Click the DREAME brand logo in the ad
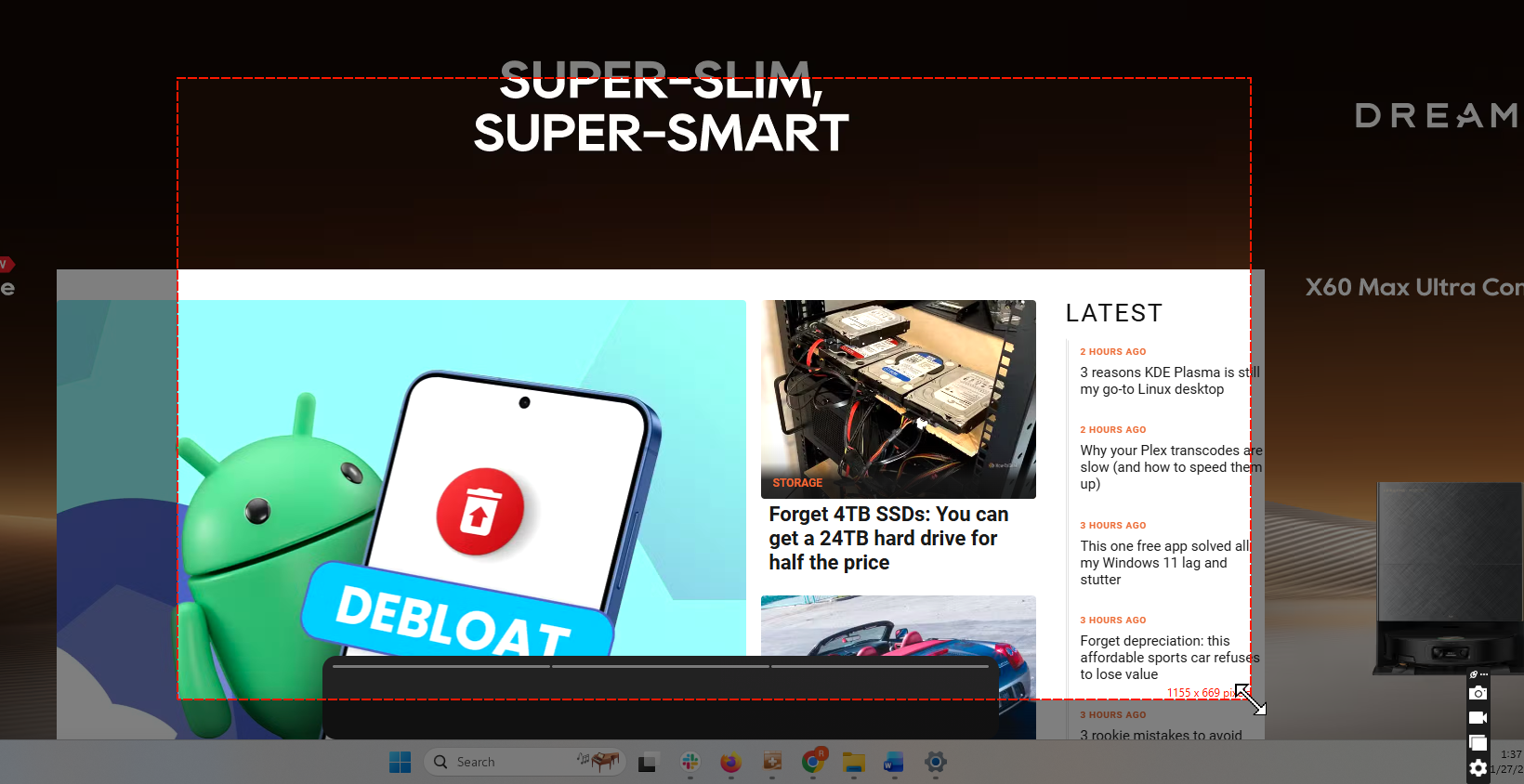Image resolution: width=1524 pixels, height=784 pixels. coord(1438,115)
